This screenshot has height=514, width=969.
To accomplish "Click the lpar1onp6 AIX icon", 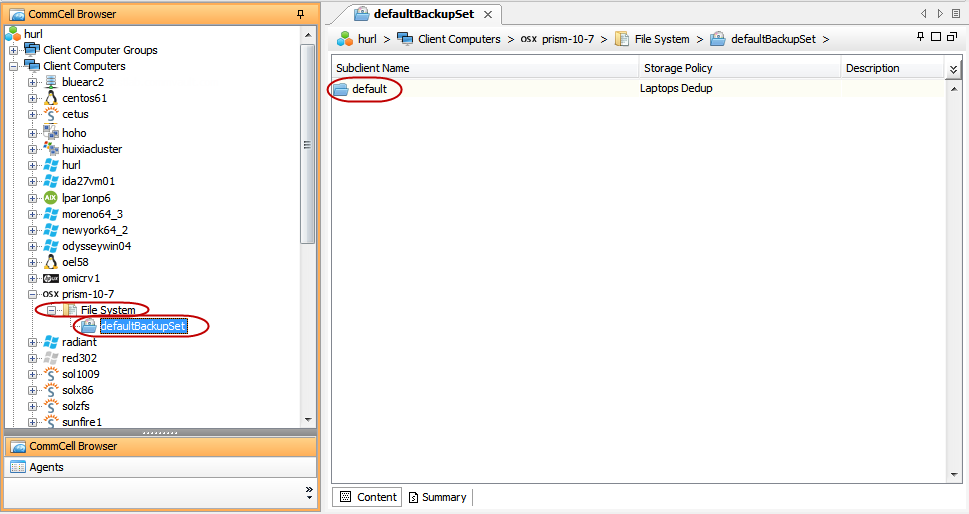I will click(x=52, y=198).
